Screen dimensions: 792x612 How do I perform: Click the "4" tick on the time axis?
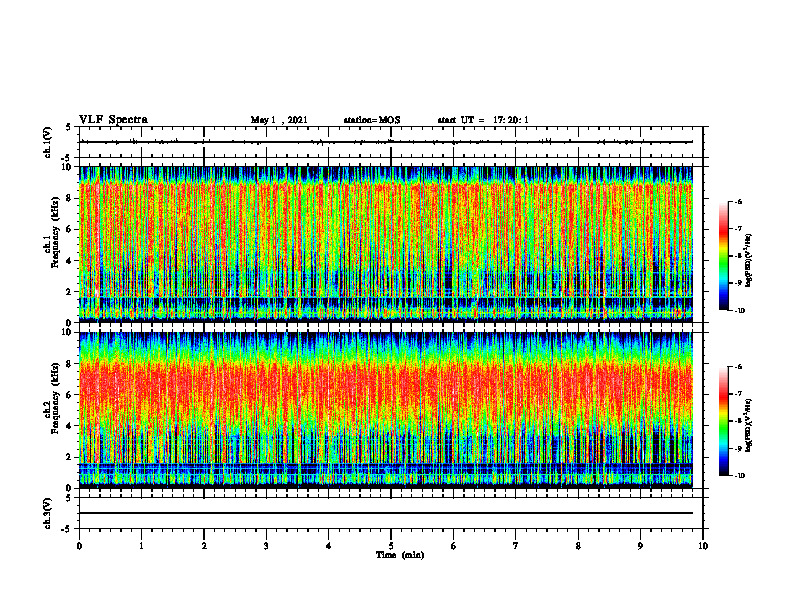pos(329,546)
